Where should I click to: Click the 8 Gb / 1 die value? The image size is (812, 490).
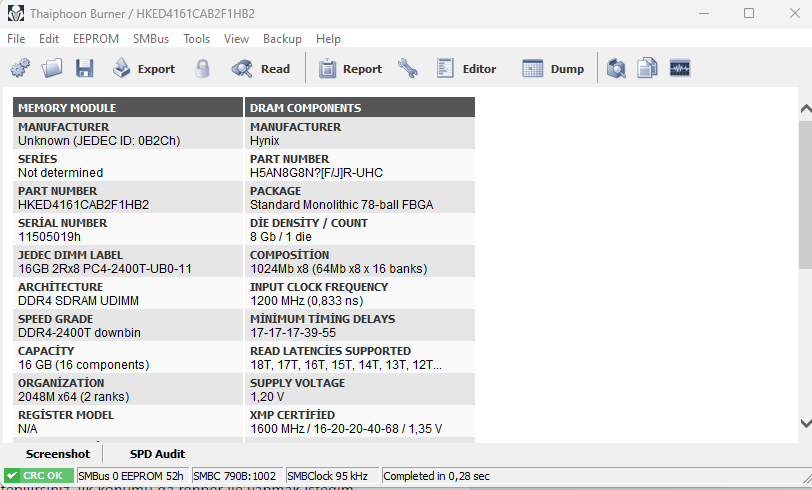tap(281, 237)
